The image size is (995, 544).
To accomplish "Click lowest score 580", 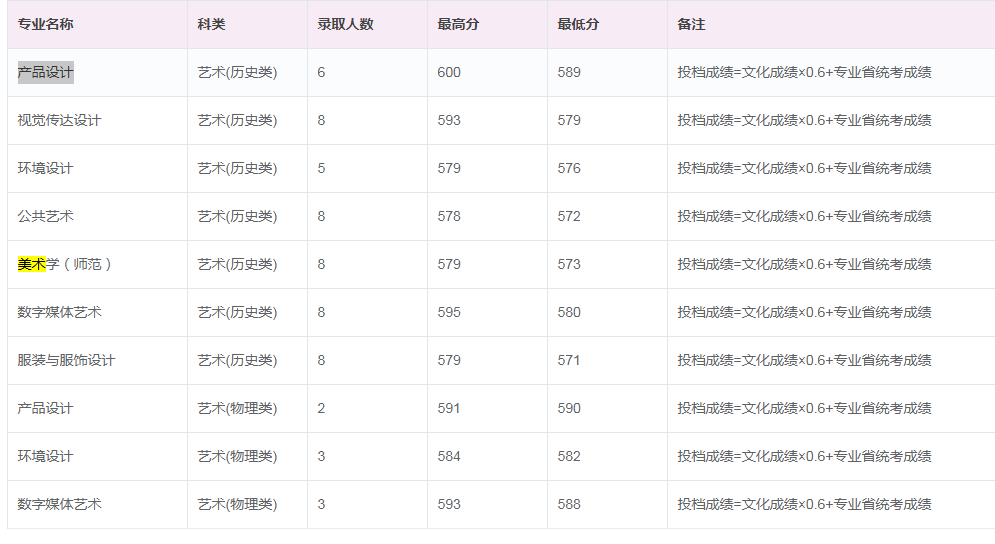I will [569, 312].
